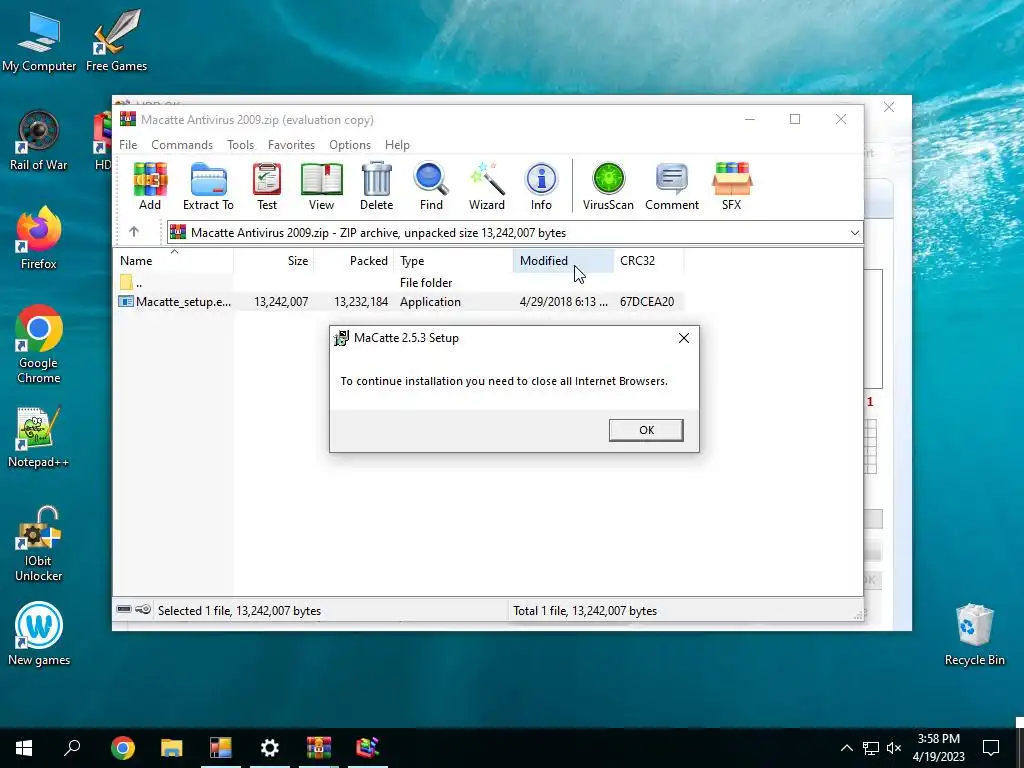Click the View toolbar icon
Image resolution: width=1024 pixels, height=768 pixels.
point(321,186)
